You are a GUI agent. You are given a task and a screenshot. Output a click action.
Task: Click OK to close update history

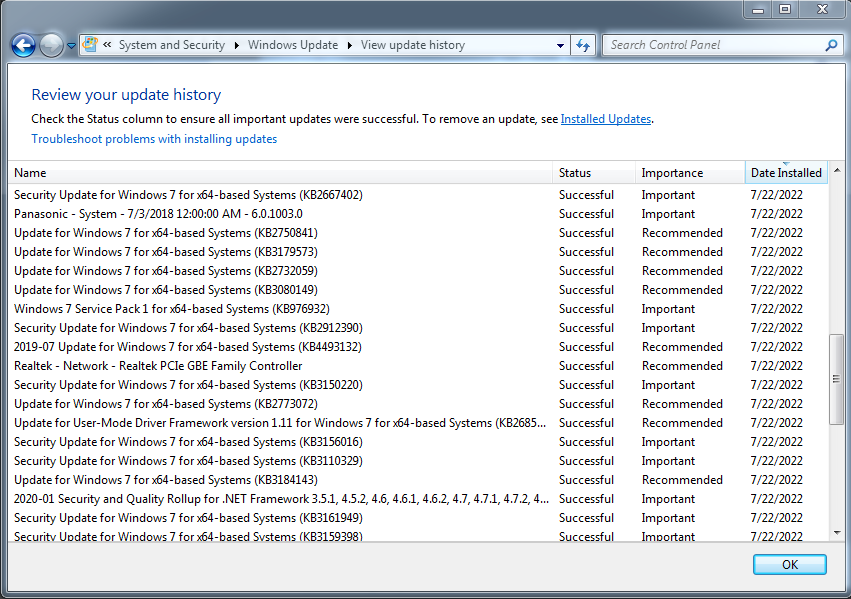790,565
